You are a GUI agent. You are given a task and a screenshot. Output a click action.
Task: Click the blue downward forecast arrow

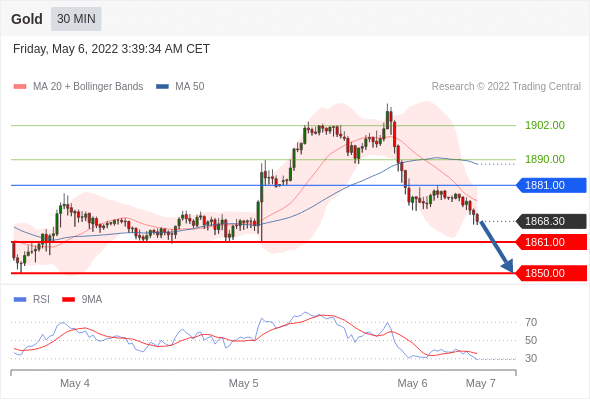point(496,247)
